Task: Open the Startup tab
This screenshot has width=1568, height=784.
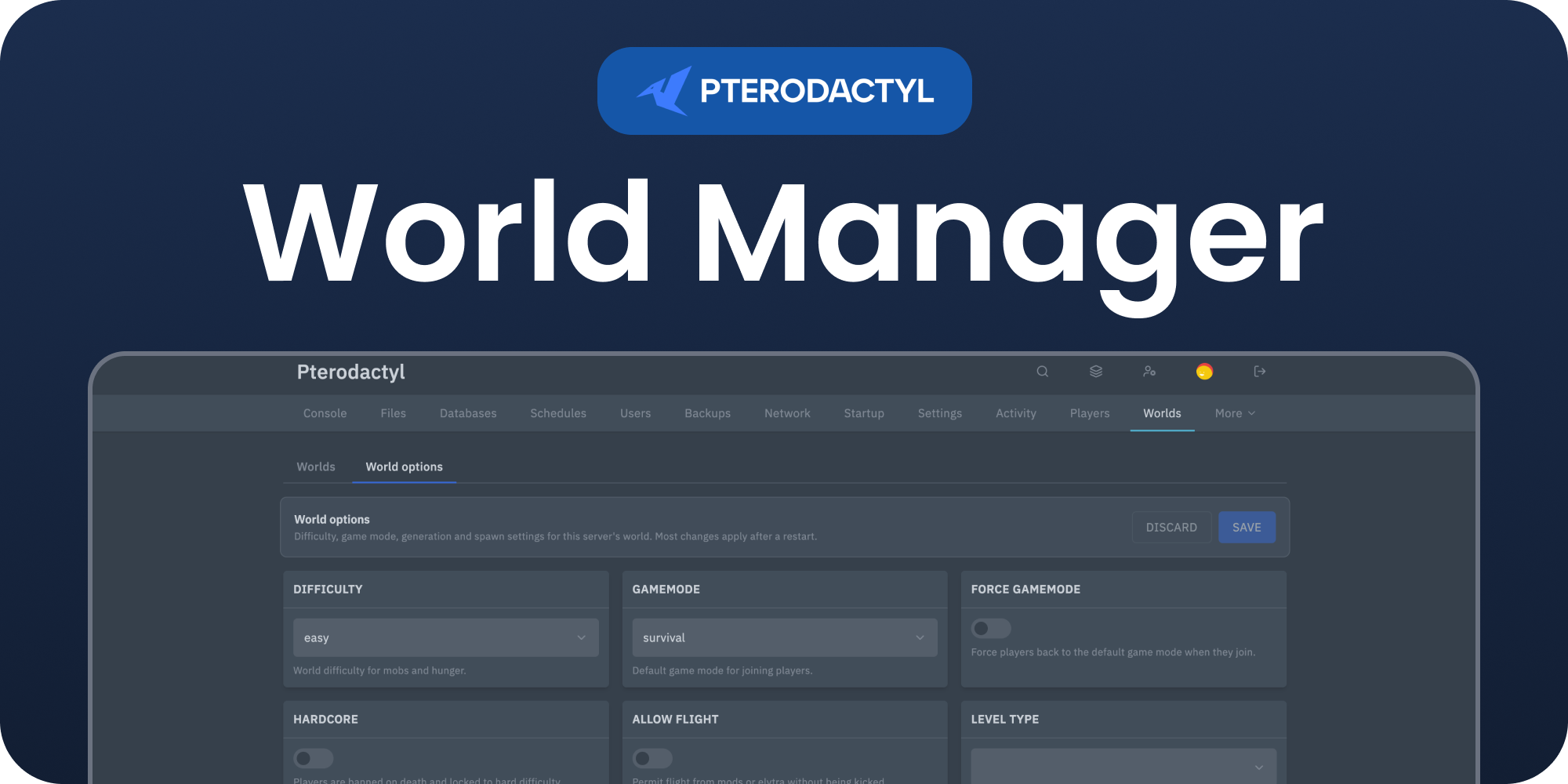Action: 864,413
